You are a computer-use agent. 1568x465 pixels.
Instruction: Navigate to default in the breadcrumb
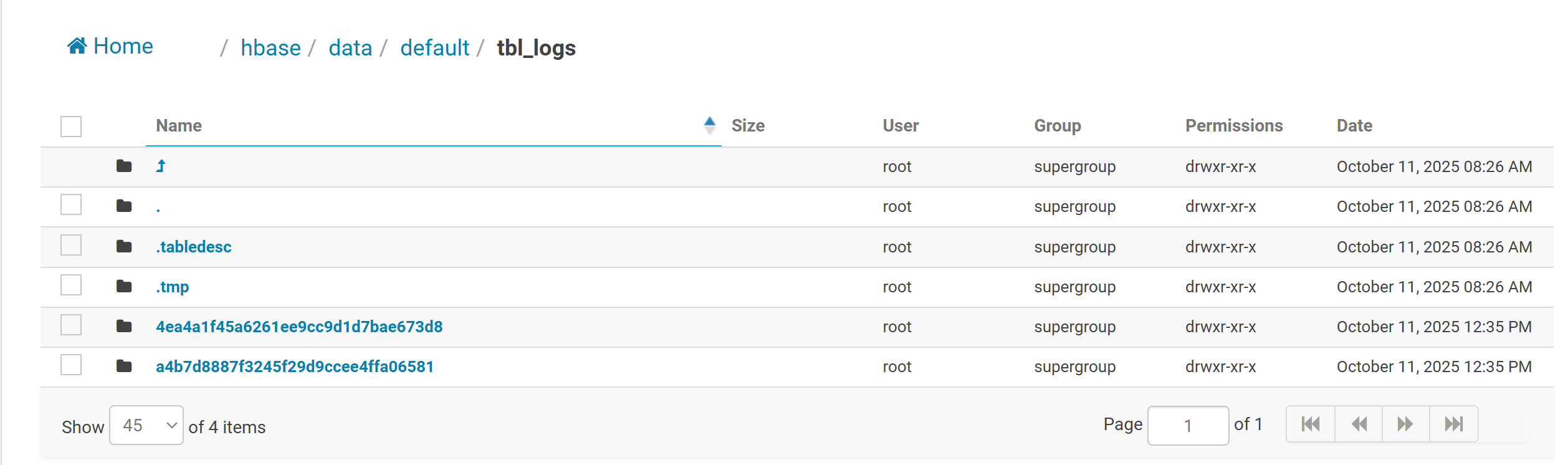pos(434,48)
